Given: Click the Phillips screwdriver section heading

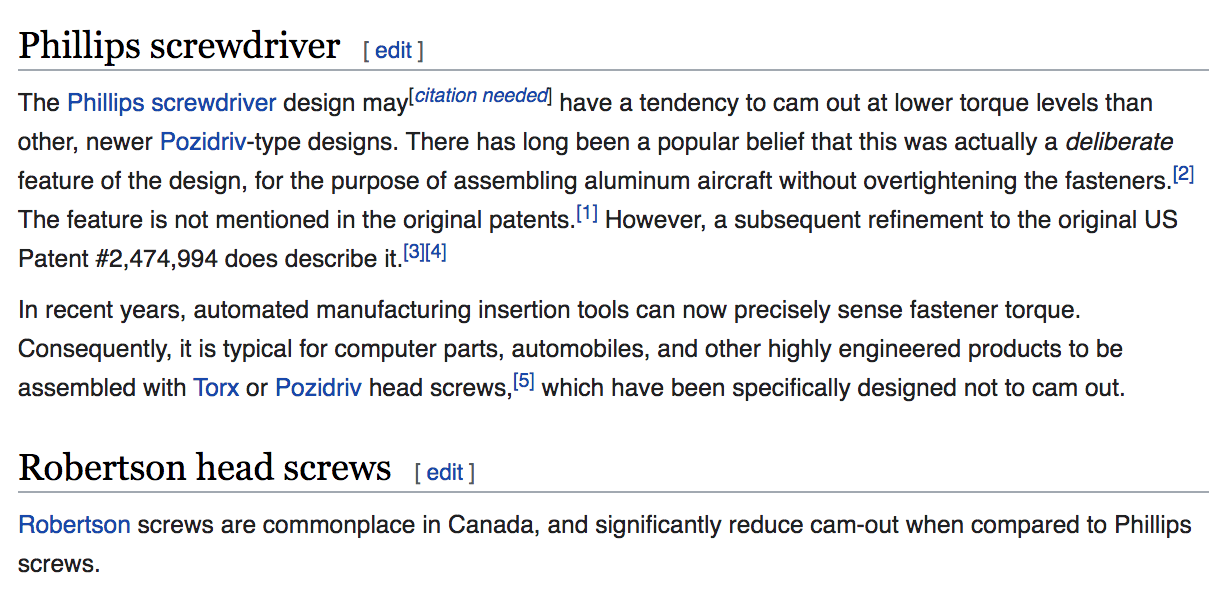Looking at the screenshot, I should coord(180,47).
